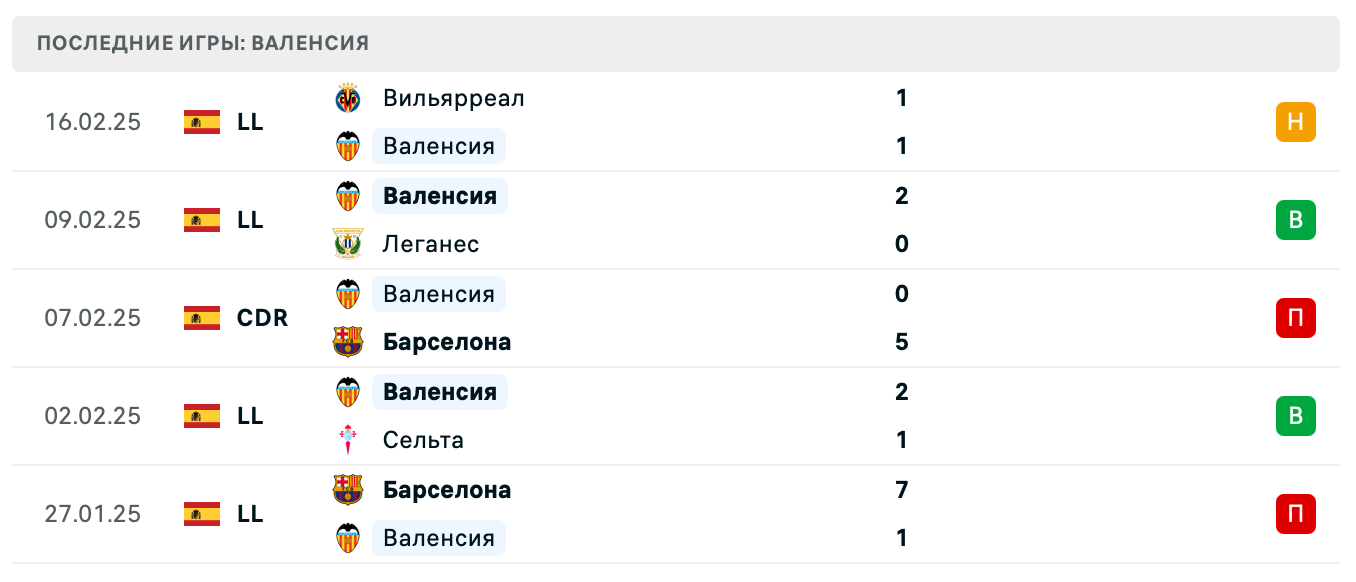Open the Вильярреал team link
The height and width of the screenshot is (582, 1356).
[453, 98]
